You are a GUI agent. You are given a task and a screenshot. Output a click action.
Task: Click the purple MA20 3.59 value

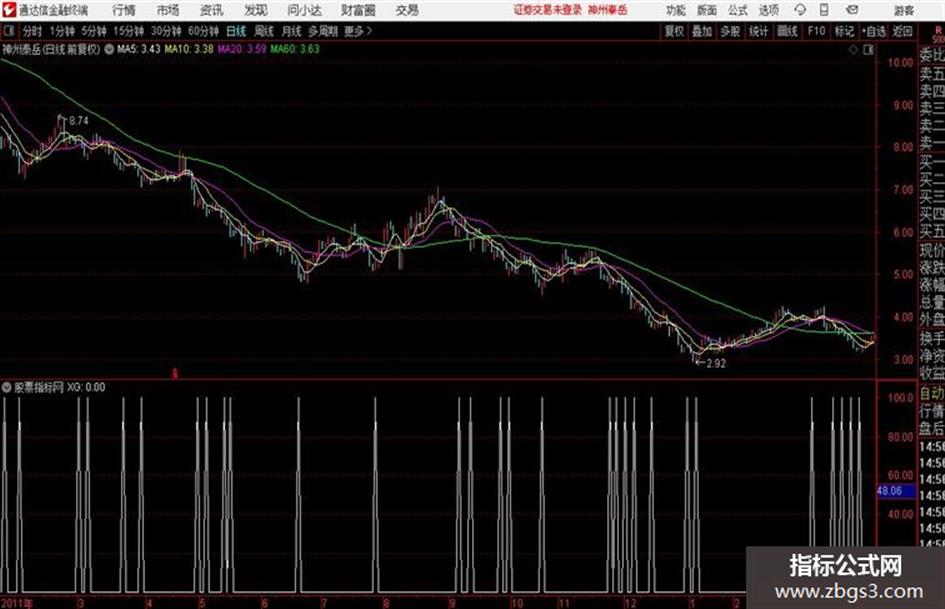(242, 49)
